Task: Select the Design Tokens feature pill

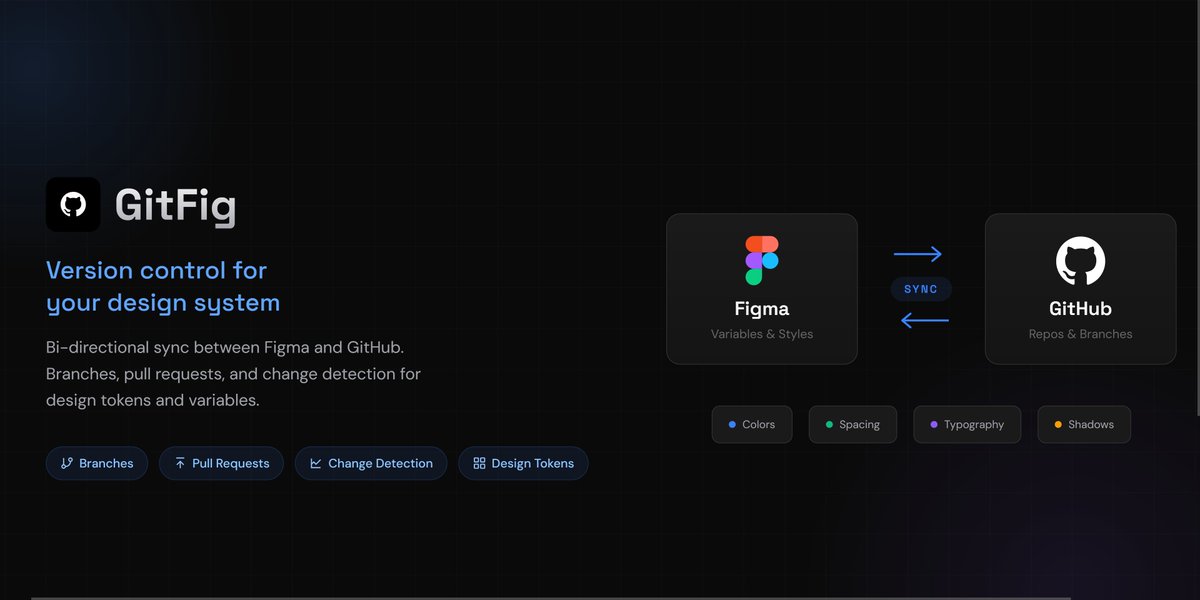Action: (523, 463)
